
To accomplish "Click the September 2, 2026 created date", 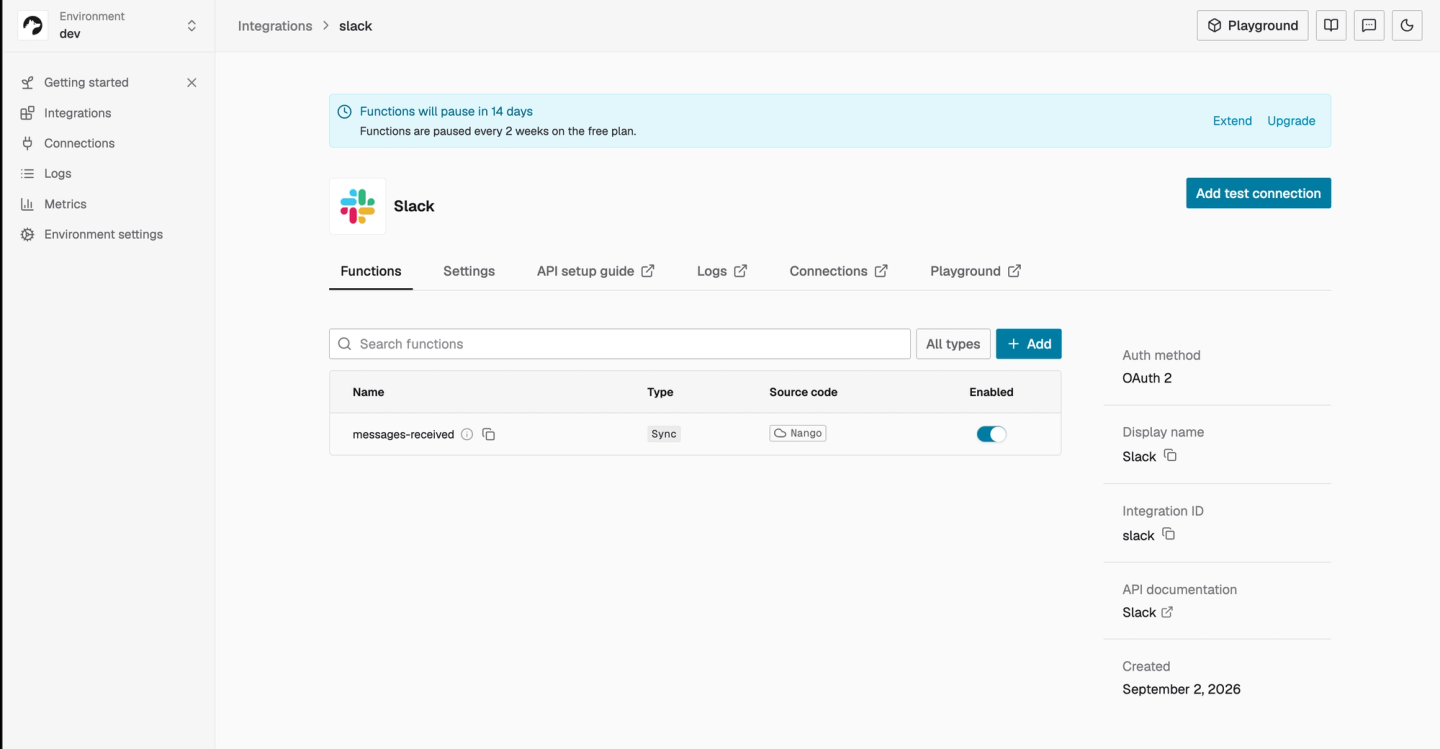I will click(x=1181, y=689).
